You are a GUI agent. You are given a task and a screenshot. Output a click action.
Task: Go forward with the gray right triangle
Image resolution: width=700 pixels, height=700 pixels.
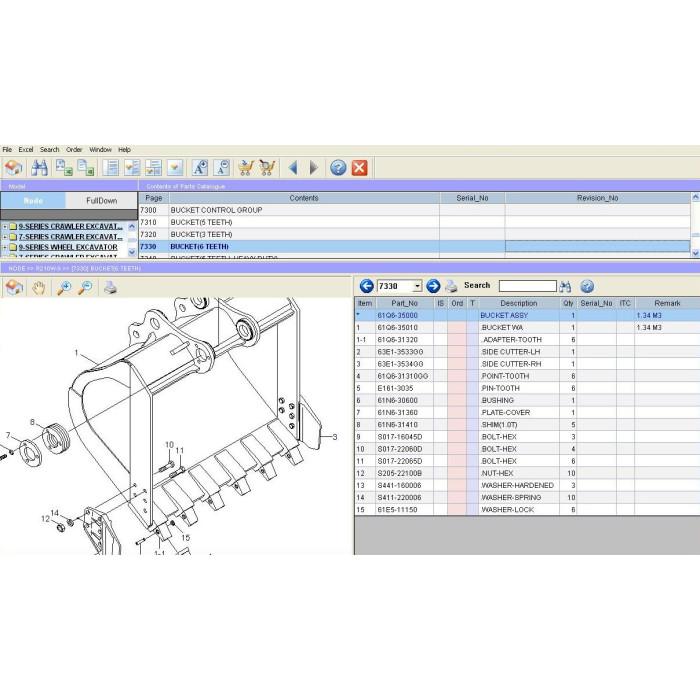click(x=314, y=168)
